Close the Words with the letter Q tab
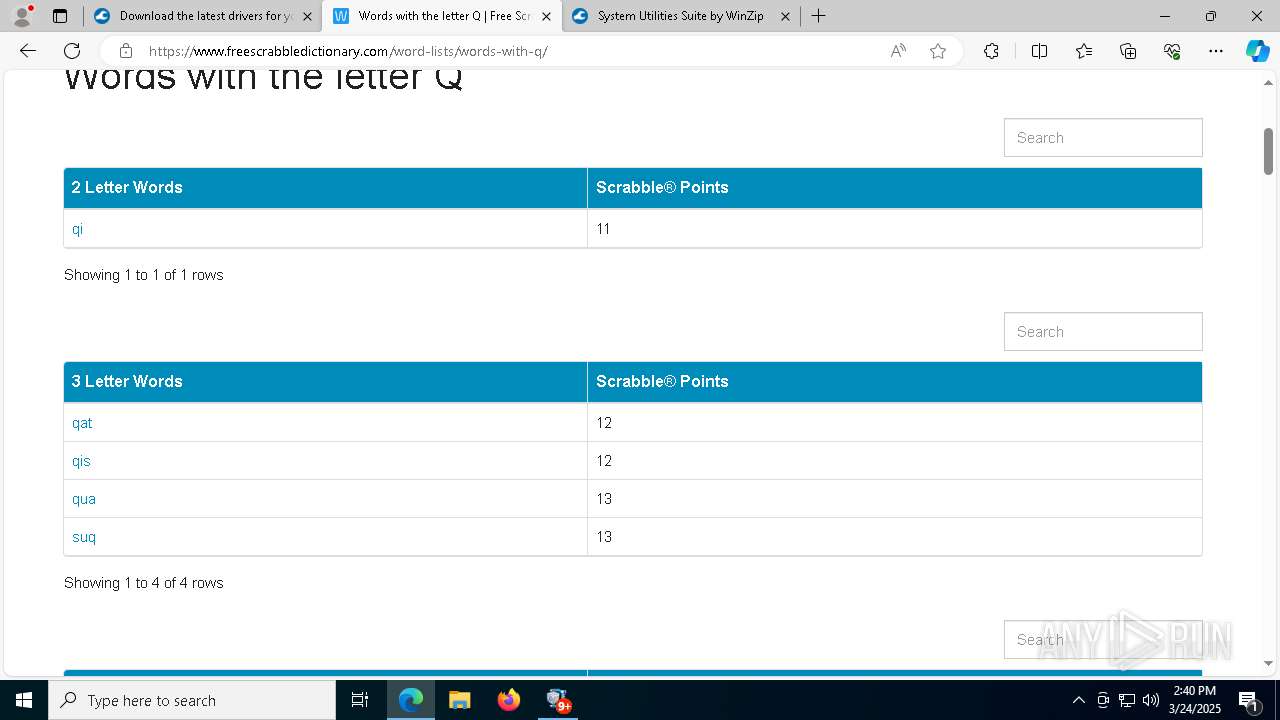Image resolution: width=1280 pixels, height=720 pixels. point(546,16)
